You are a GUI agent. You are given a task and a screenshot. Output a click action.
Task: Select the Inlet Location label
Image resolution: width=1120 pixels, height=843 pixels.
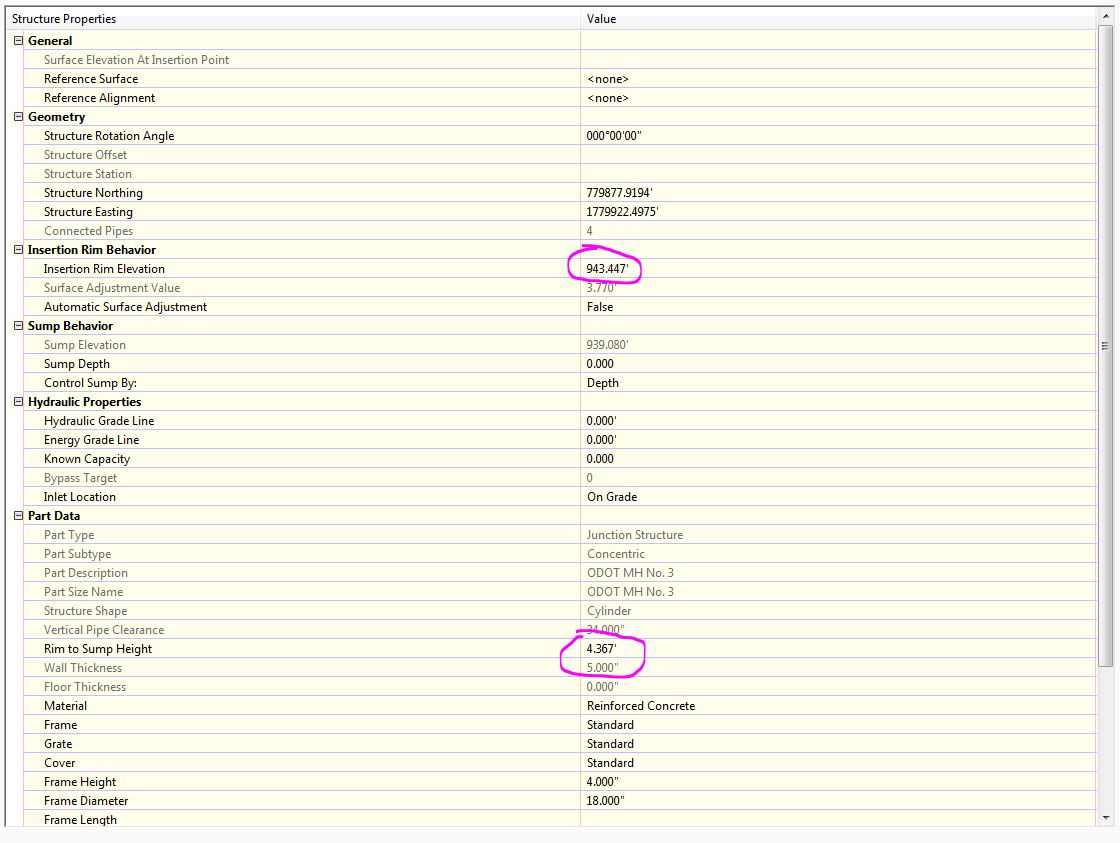pyautogui.click(x=79, y=497)
